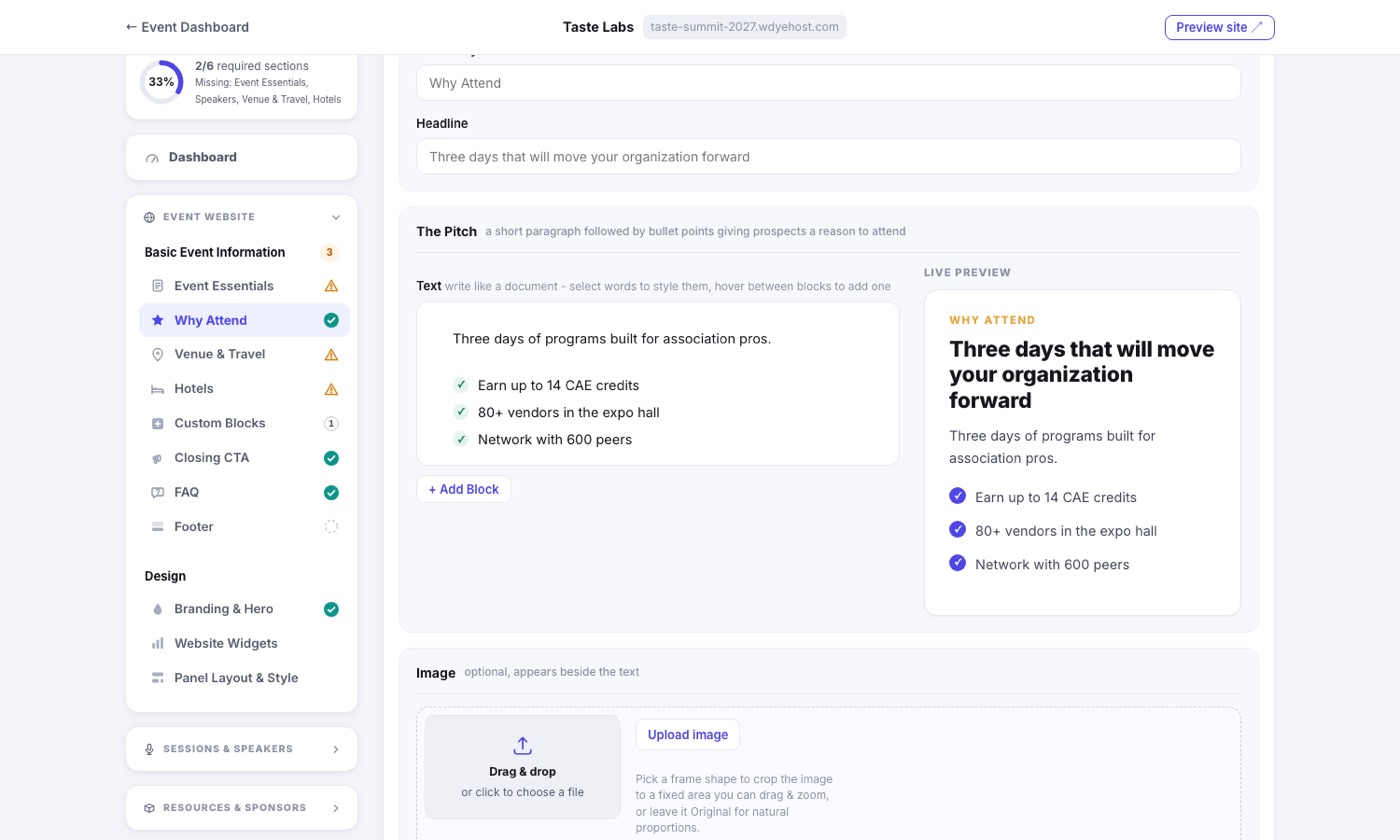The height and width of the screenshot is (840, 1400).
Task: Click the Panel Layout & Style icon
Action: point(157,678)
